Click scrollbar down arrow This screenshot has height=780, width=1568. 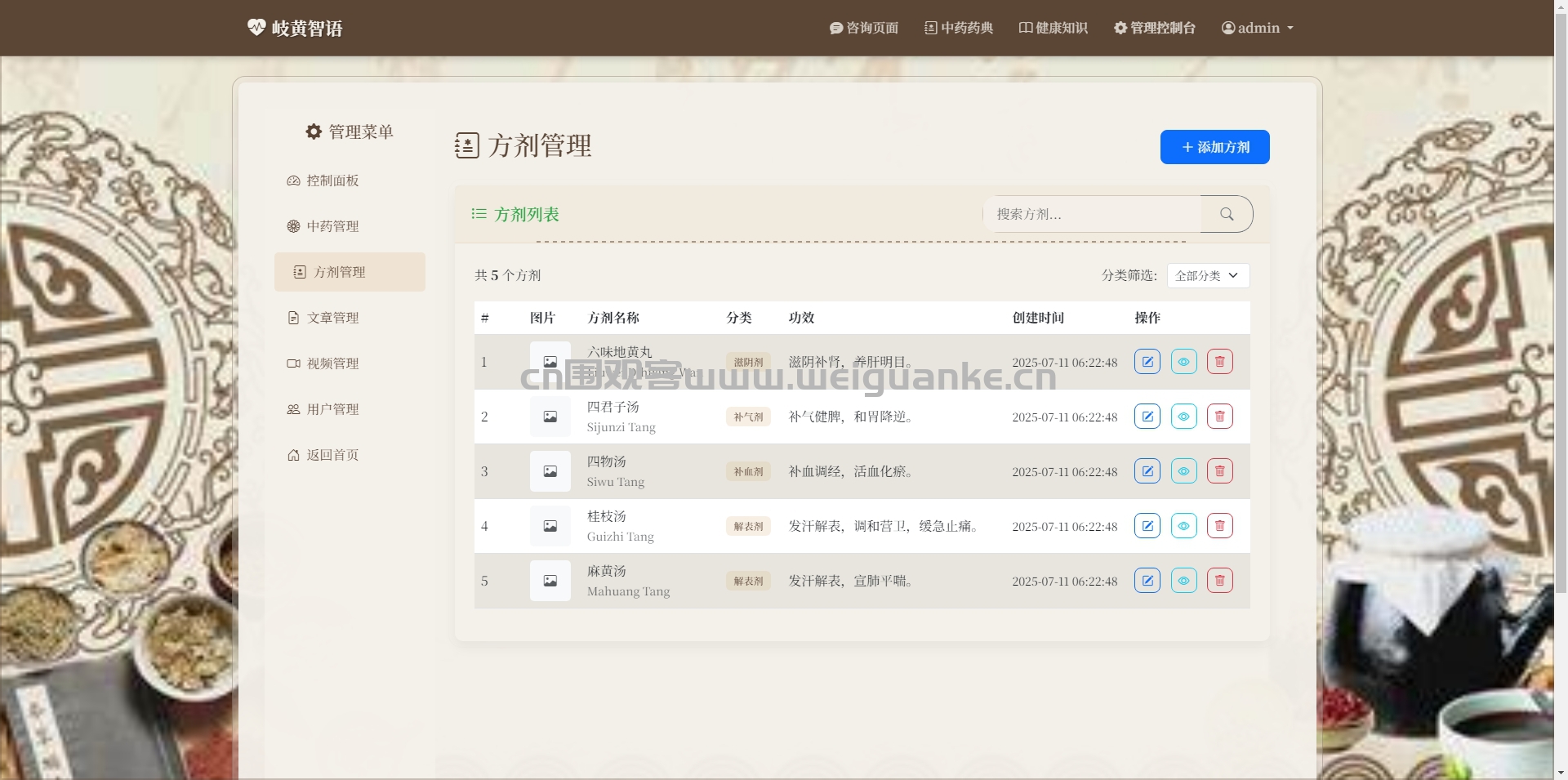1561,773
